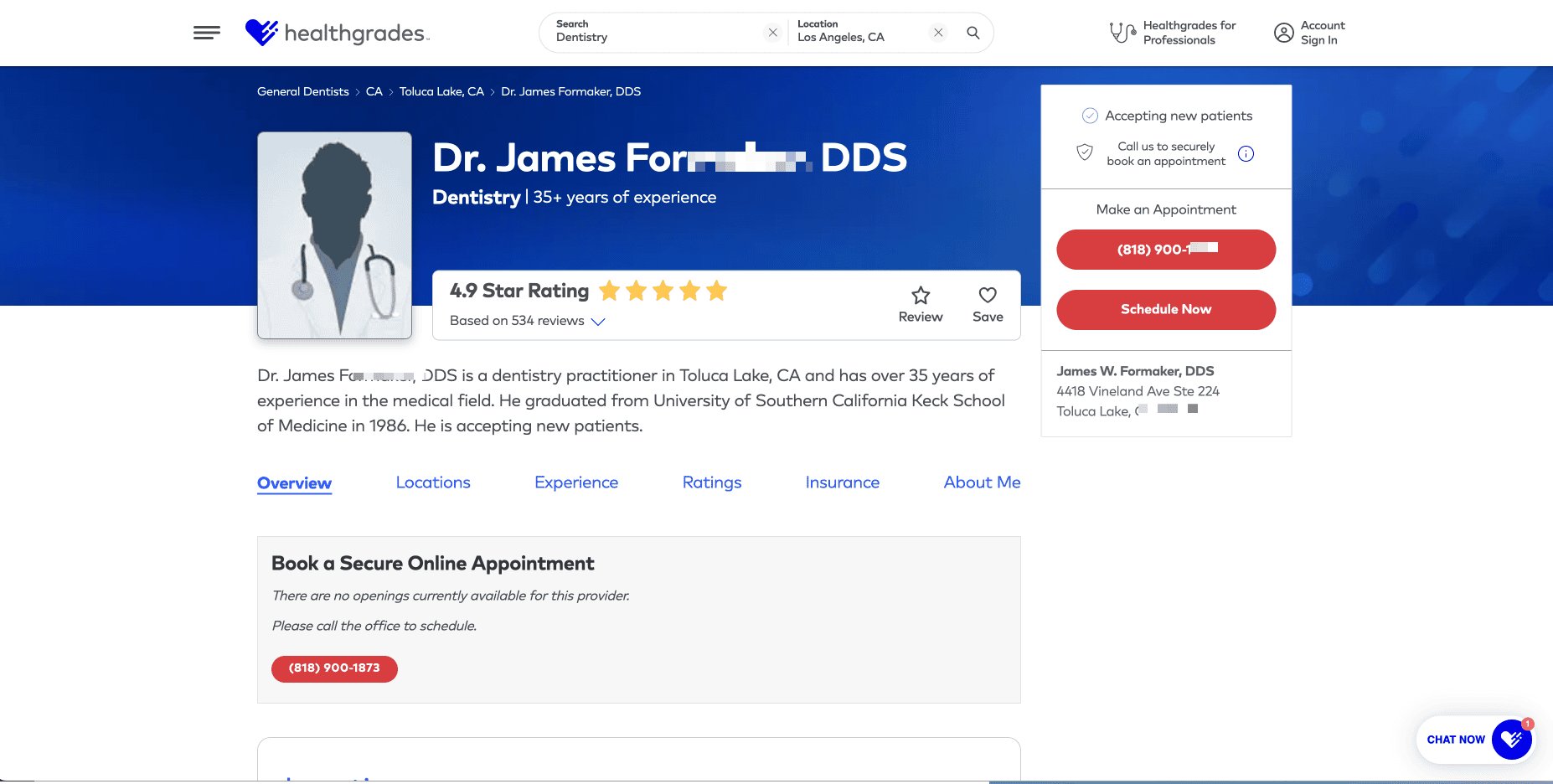Viewport: 1553px width, 784px height.
Task: Click the Account Sign In link
Action: (1323, 33)
